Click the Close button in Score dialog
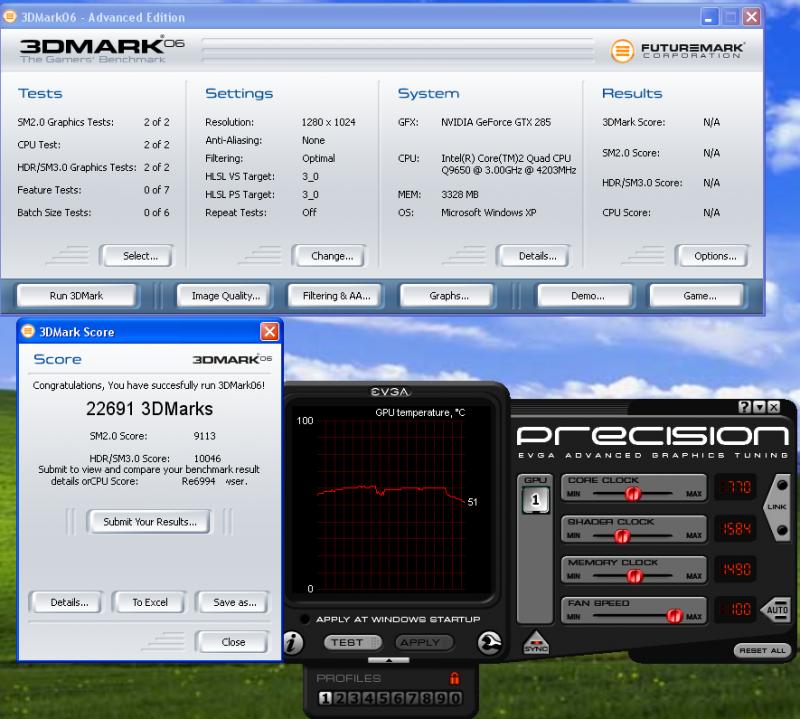This screenshot has width=800, height=719. tap(232, 642)
